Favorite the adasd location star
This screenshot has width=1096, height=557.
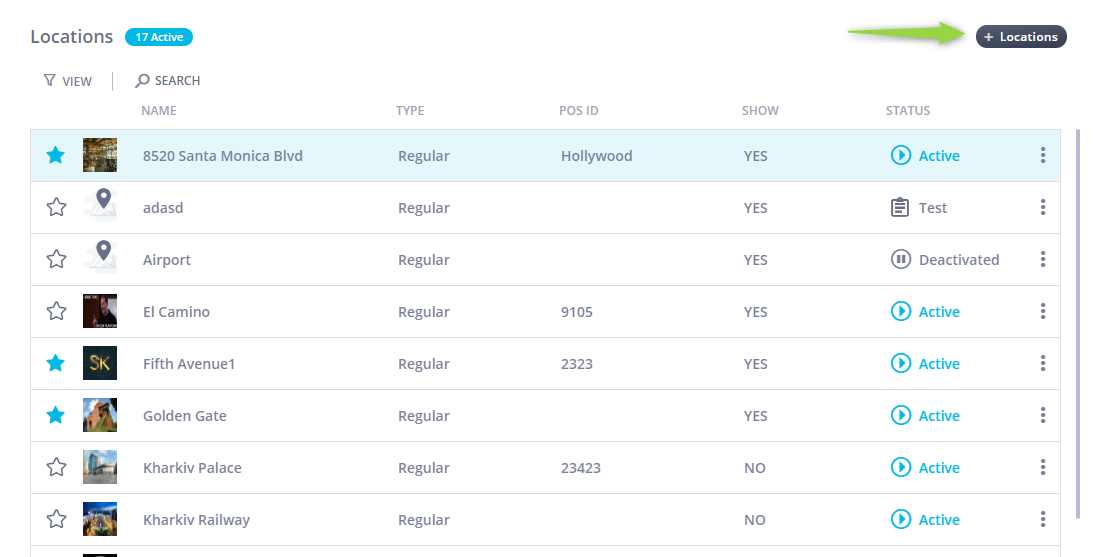click(x=56, y=207)
